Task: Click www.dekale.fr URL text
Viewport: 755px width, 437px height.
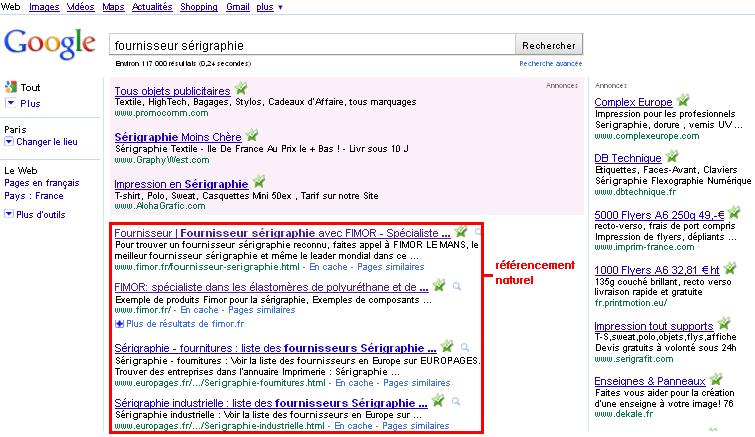Action: click(624, 414)
